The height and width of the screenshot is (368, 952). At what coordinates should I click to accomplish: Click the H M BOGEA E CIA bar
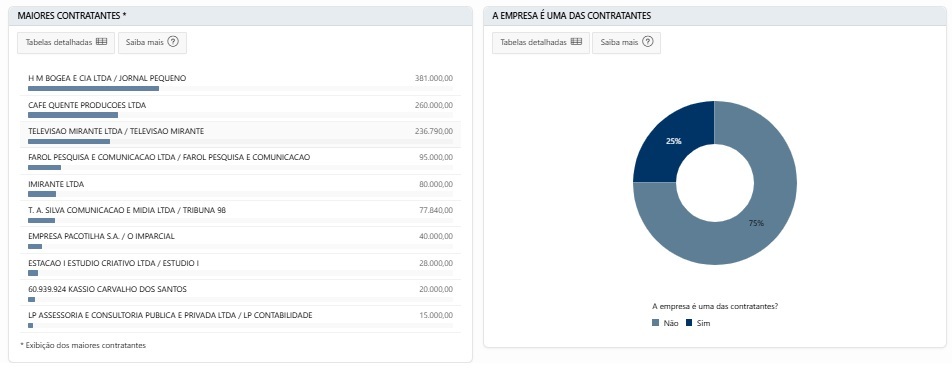click(94, 89)
